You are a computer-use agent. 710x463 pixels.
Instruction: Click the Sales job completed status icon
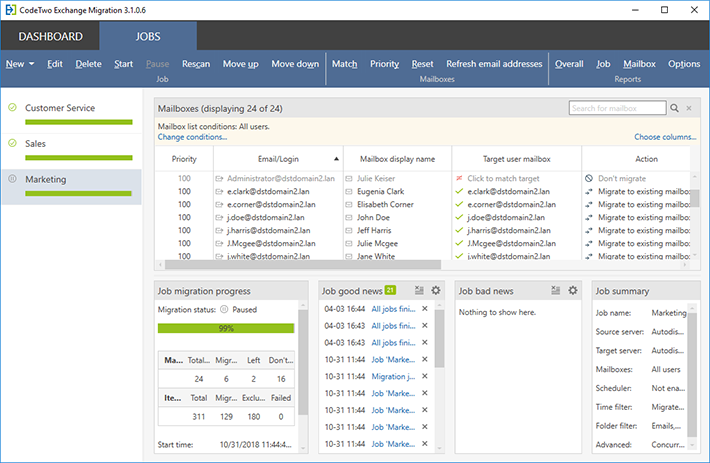tap(13, 143)
